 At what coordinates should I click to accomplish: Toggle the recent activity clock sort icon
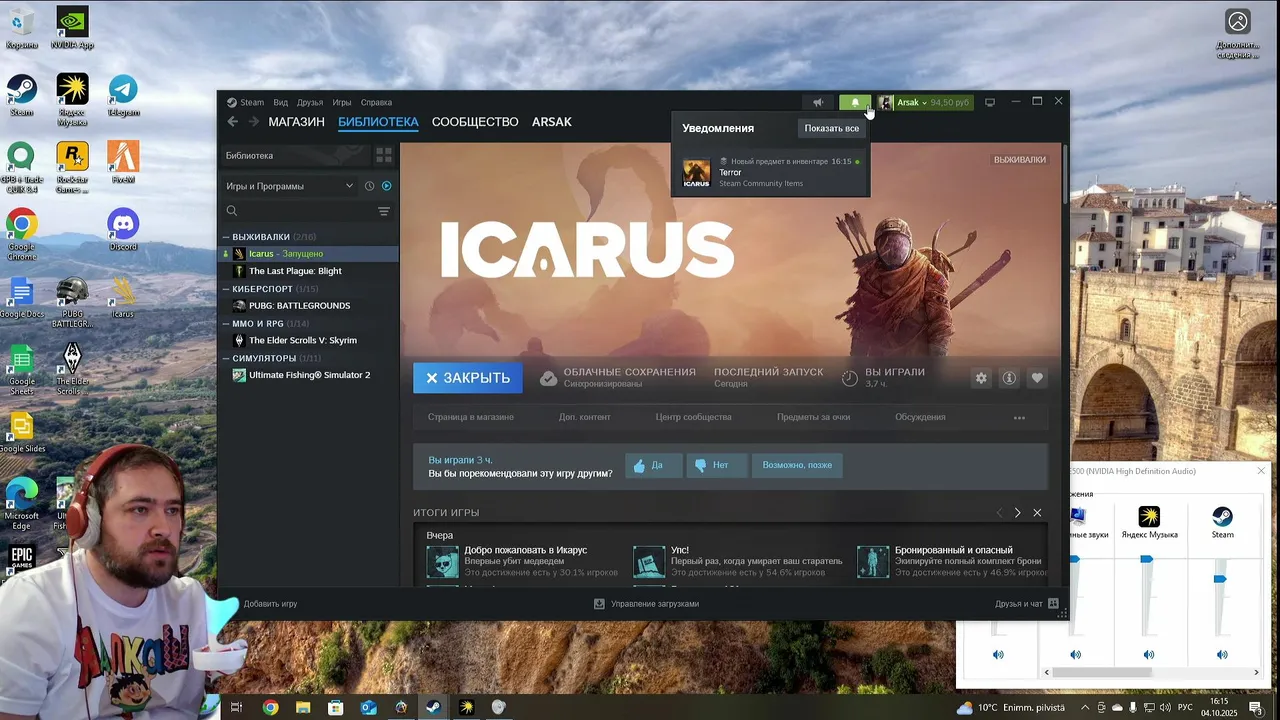(x=370, y=186)
